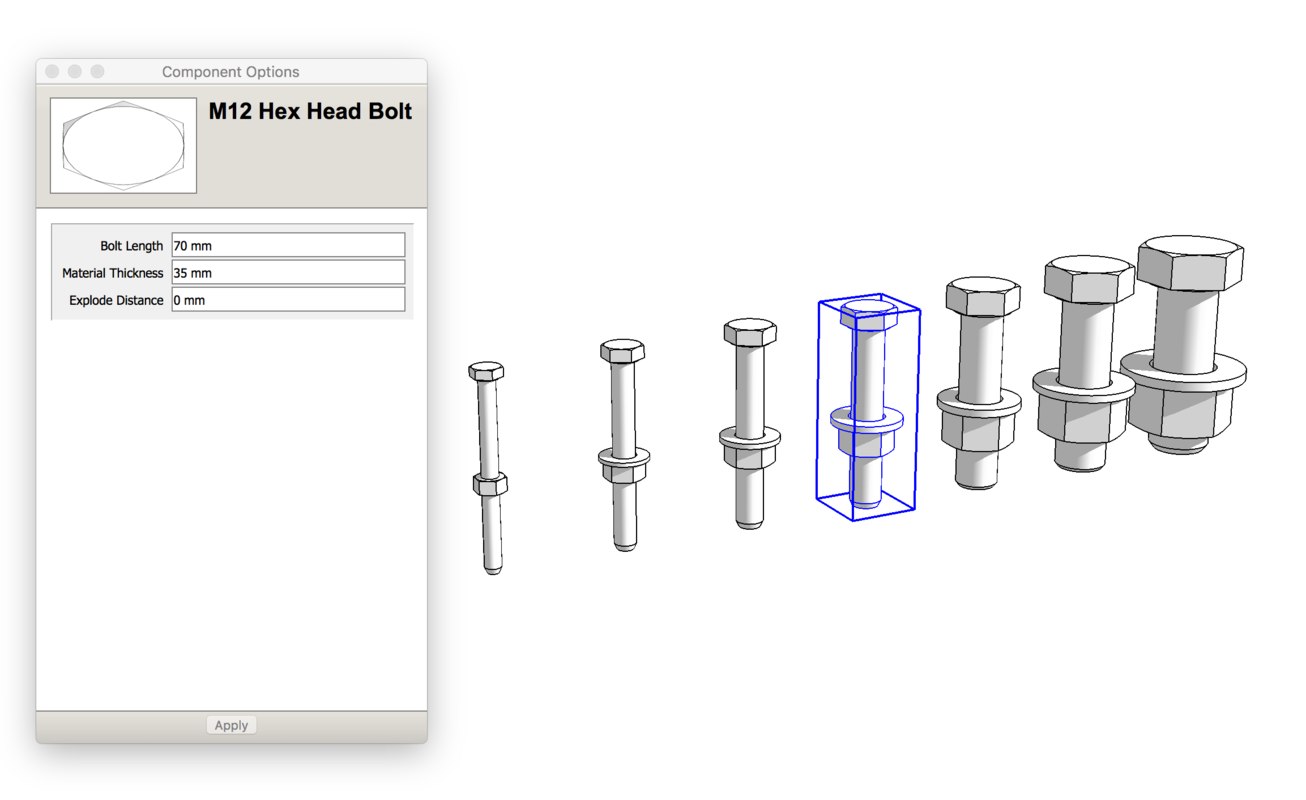
Task: Select the Material Thickness value field
Action: click(288, 272)
